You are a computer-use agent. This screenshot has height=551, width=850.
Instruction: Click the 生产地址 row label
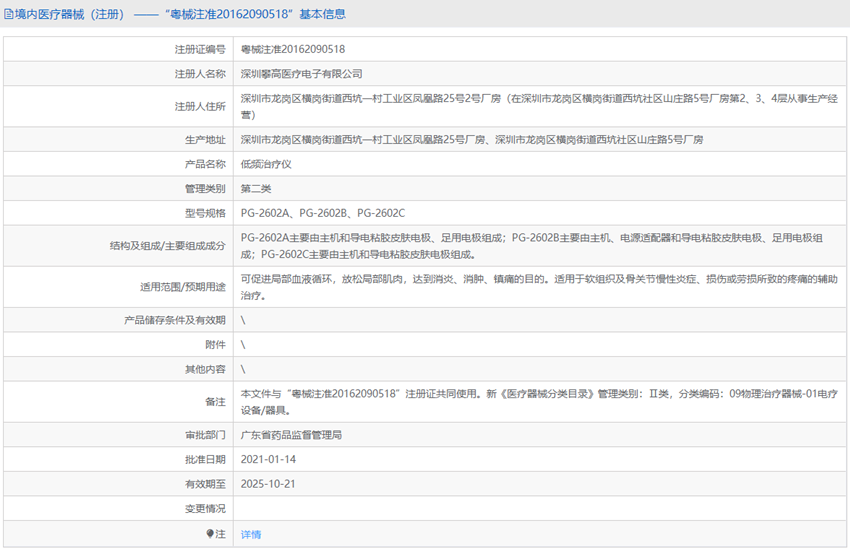pos(205,139)
